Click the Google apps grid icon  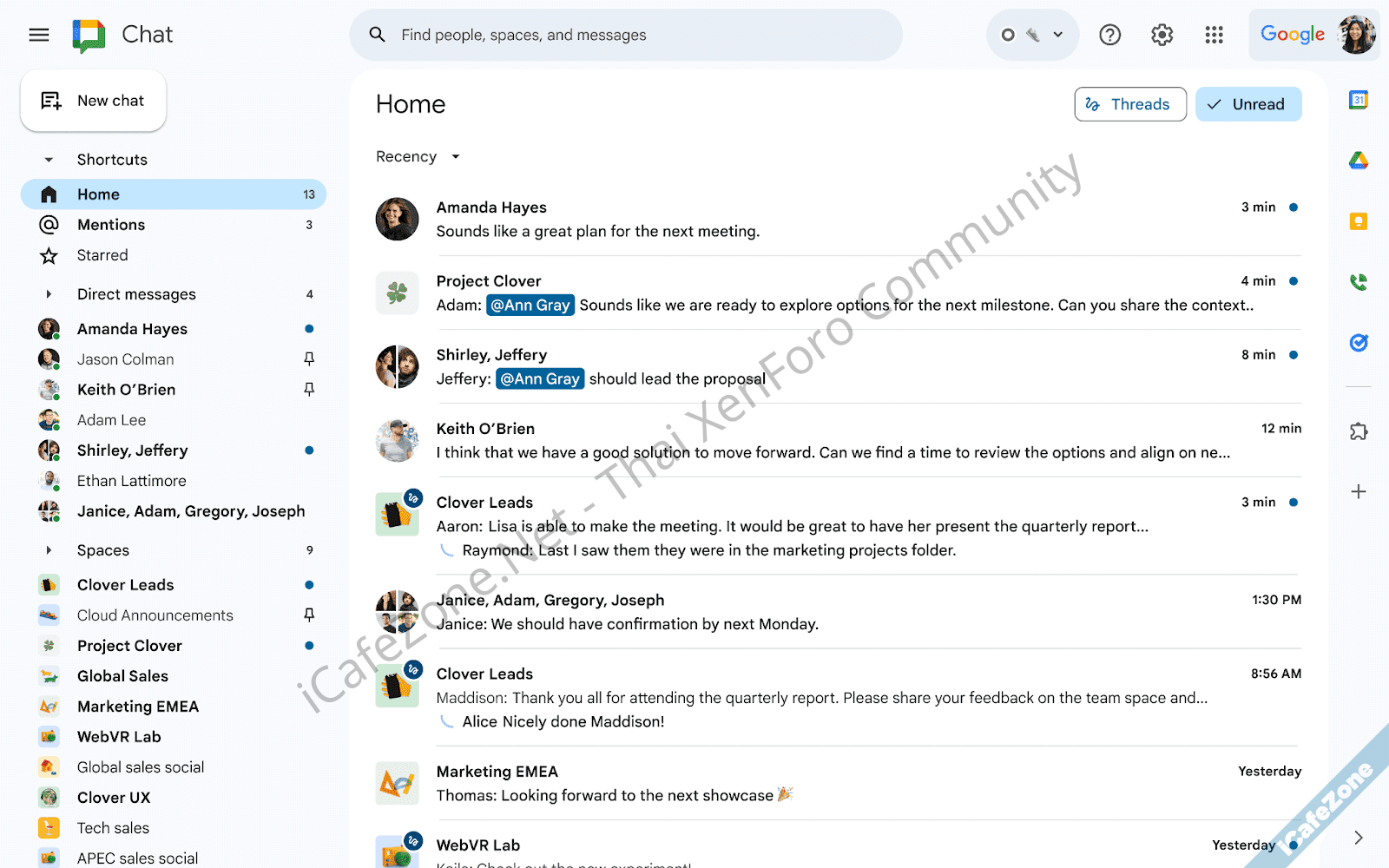coord(1214,35)
